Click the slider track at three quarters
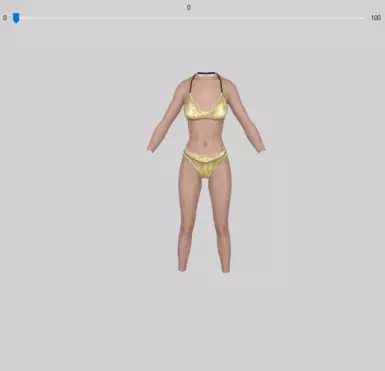This screenshot has height=371, width=385. (x=277, y=18)
